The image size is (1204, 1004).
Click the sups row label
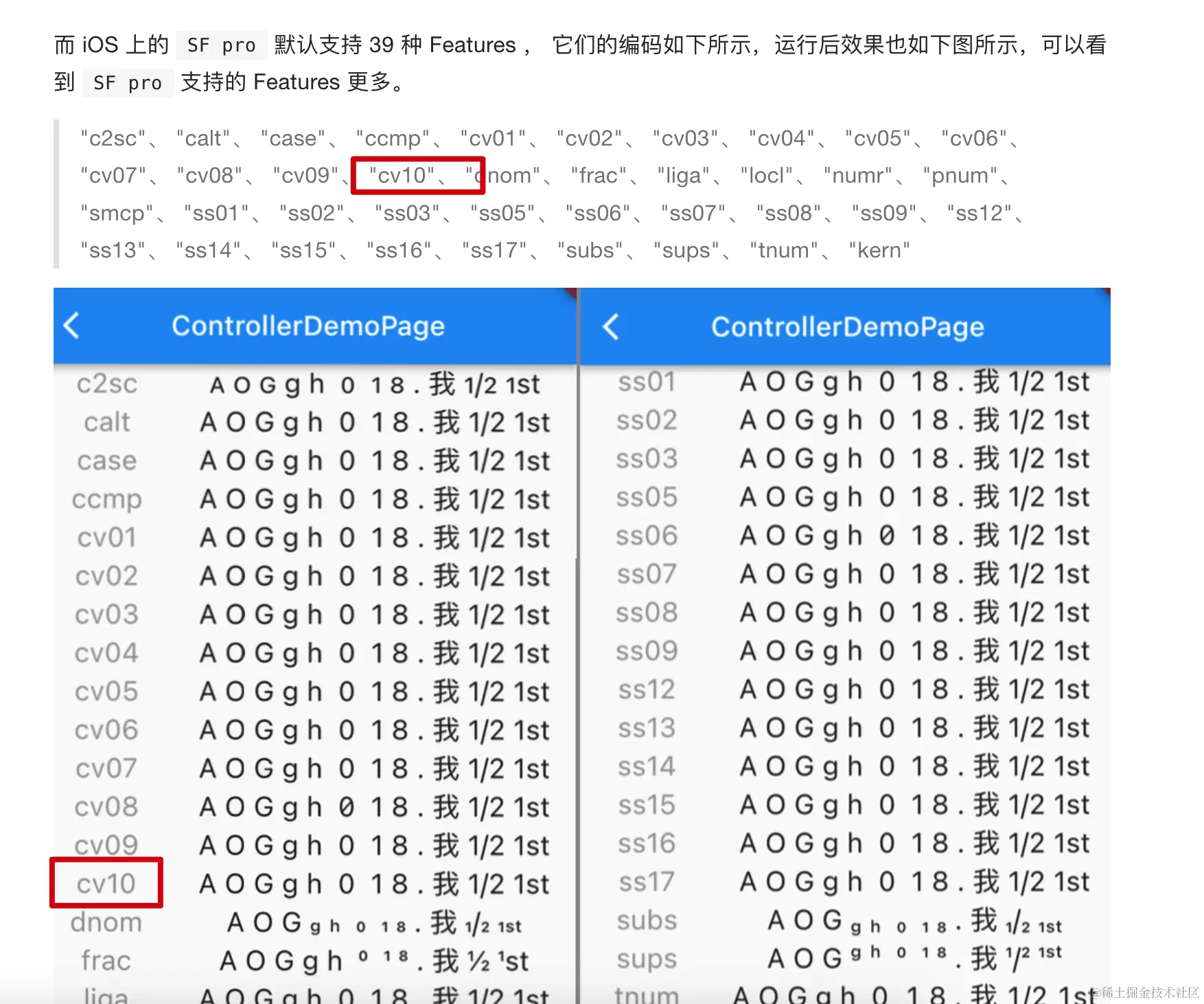click(x=647, y=959)
